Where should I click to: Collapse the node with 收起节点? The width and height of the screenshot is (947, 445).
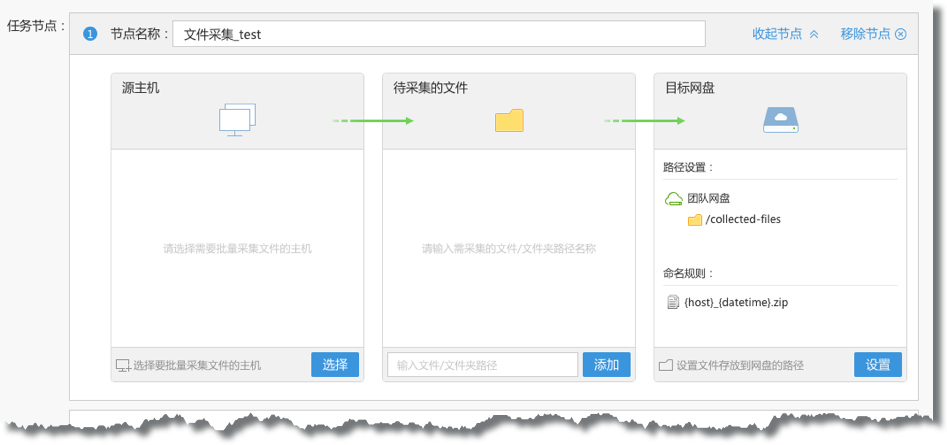[785, 34]
